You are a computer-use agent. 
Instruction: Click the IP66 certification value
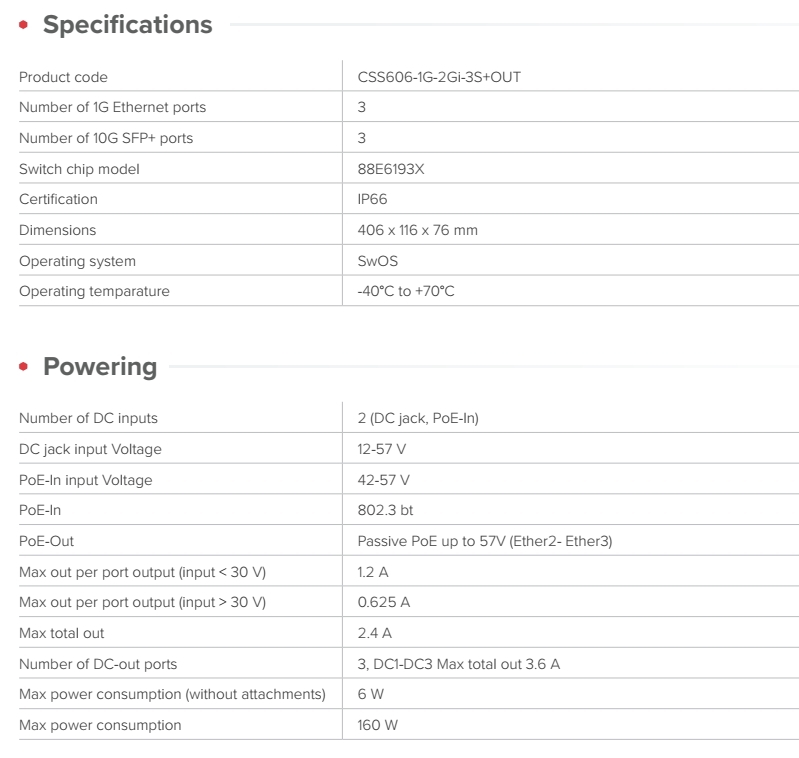(372, 199)
